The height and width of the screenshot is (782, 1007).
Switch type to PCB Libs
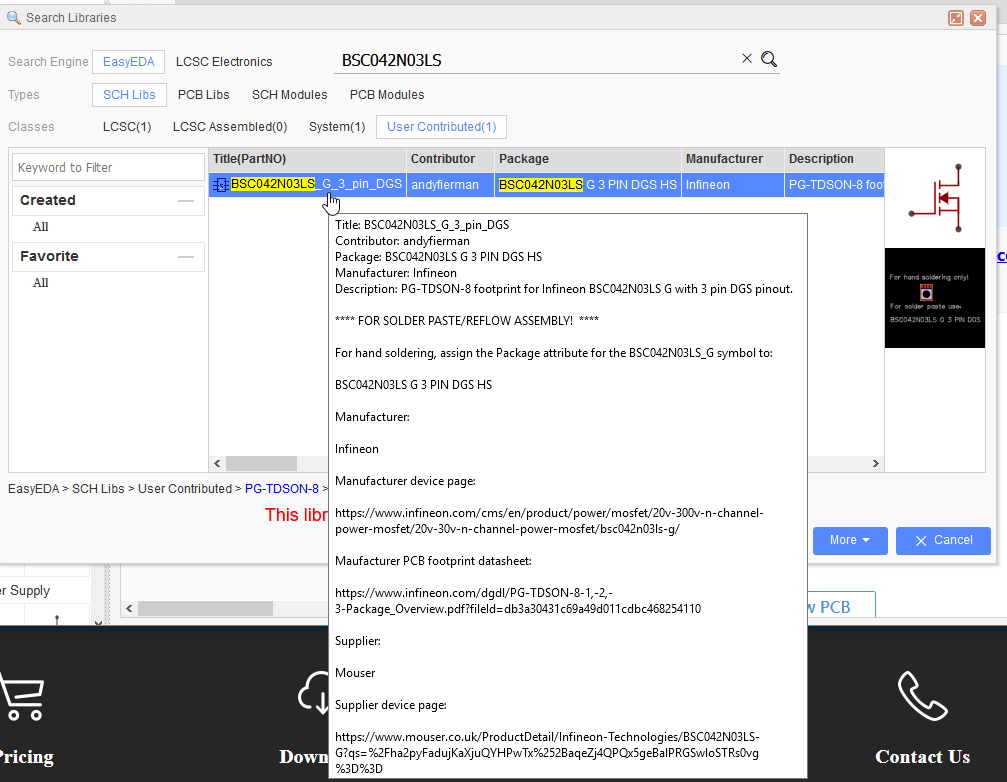point(204,95)
